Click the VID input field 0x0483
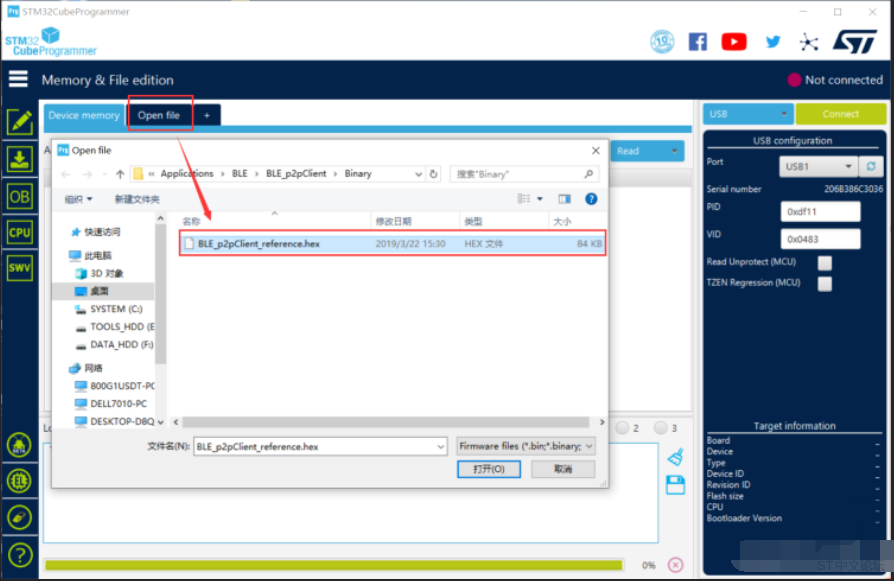Viewport: 894px width, 581px height. [820, 239]
